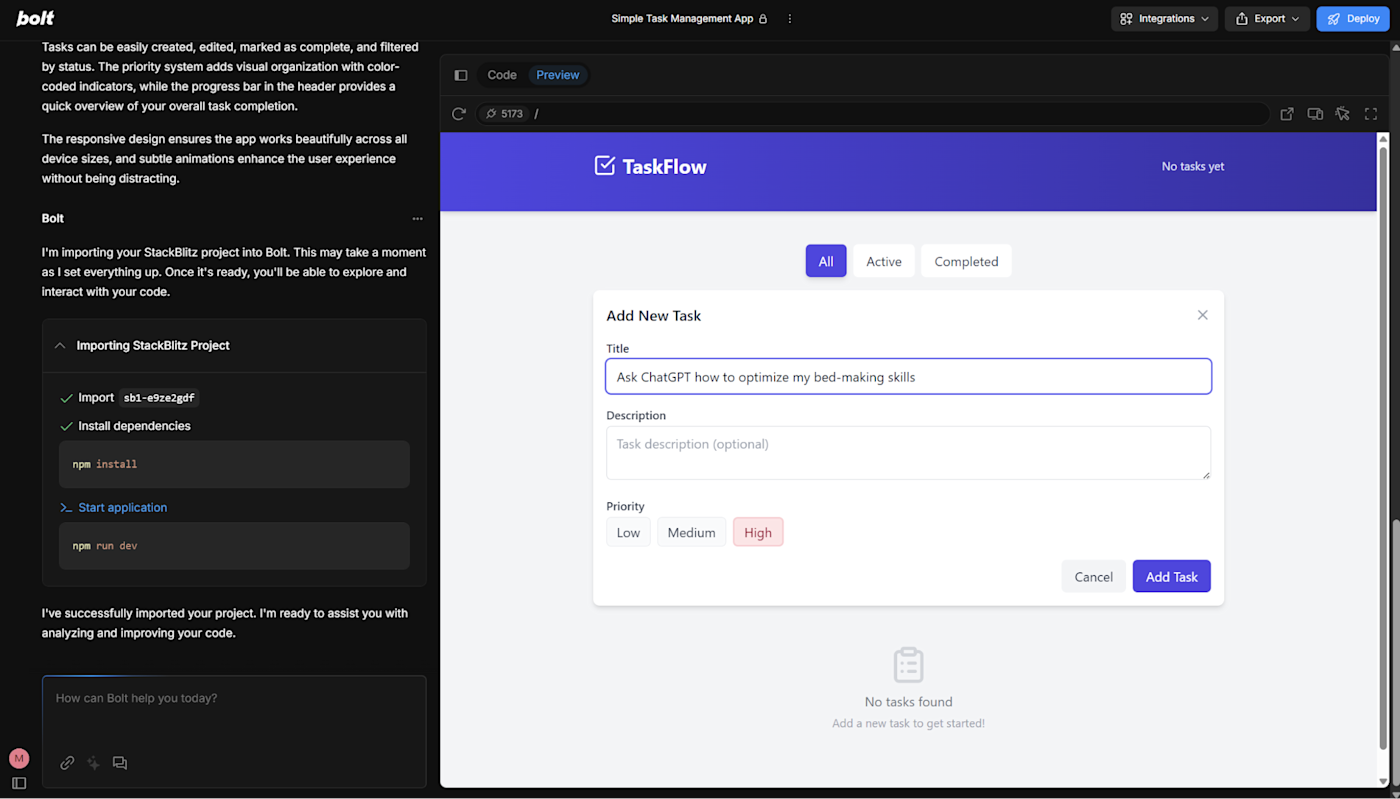Image resolution: width=1400 pixels, height=799 pixels.
Task: Click the Start application terminal icon
Action: (66, 508)
